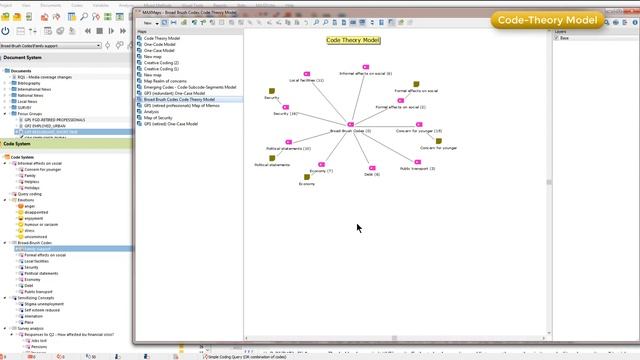Open the Documents menu

[51, 5]
